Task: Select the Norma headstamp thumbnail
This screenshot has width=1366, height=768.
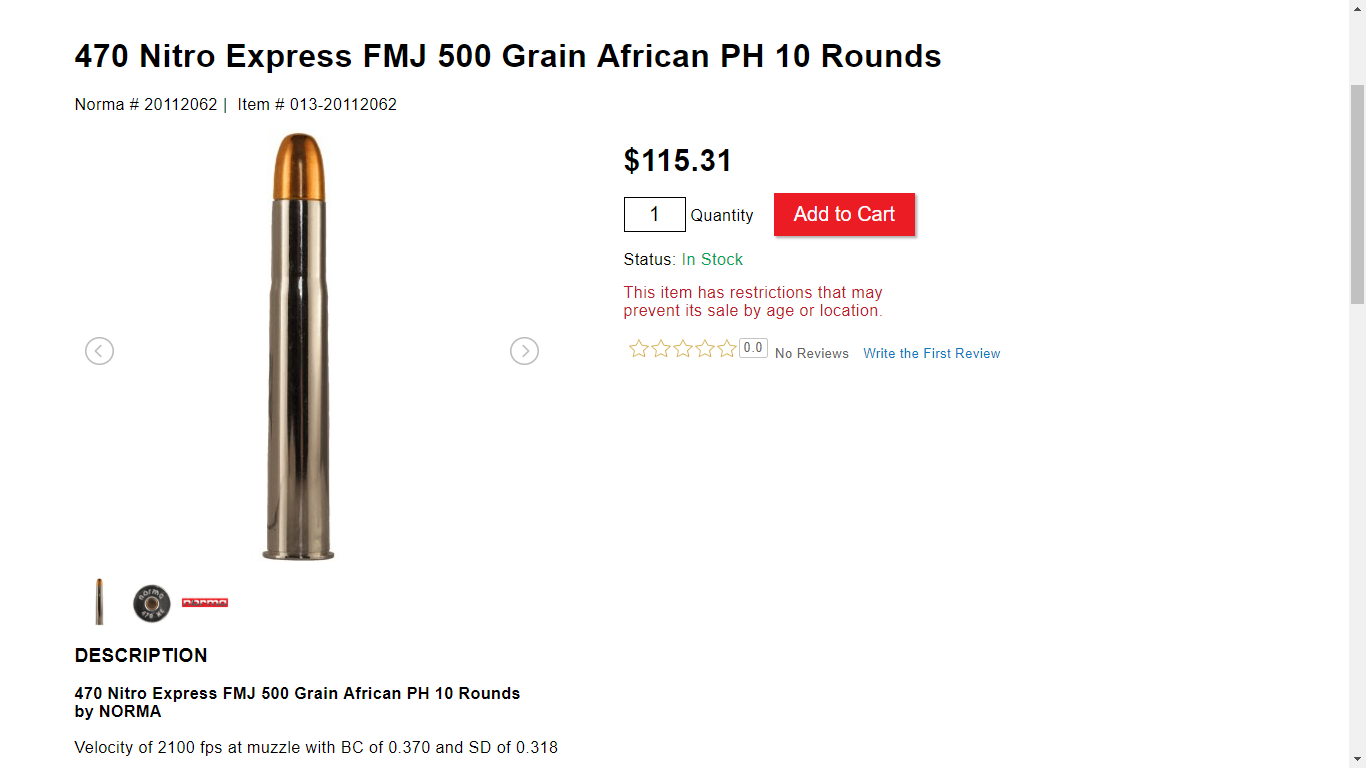Action: (152, 603)
